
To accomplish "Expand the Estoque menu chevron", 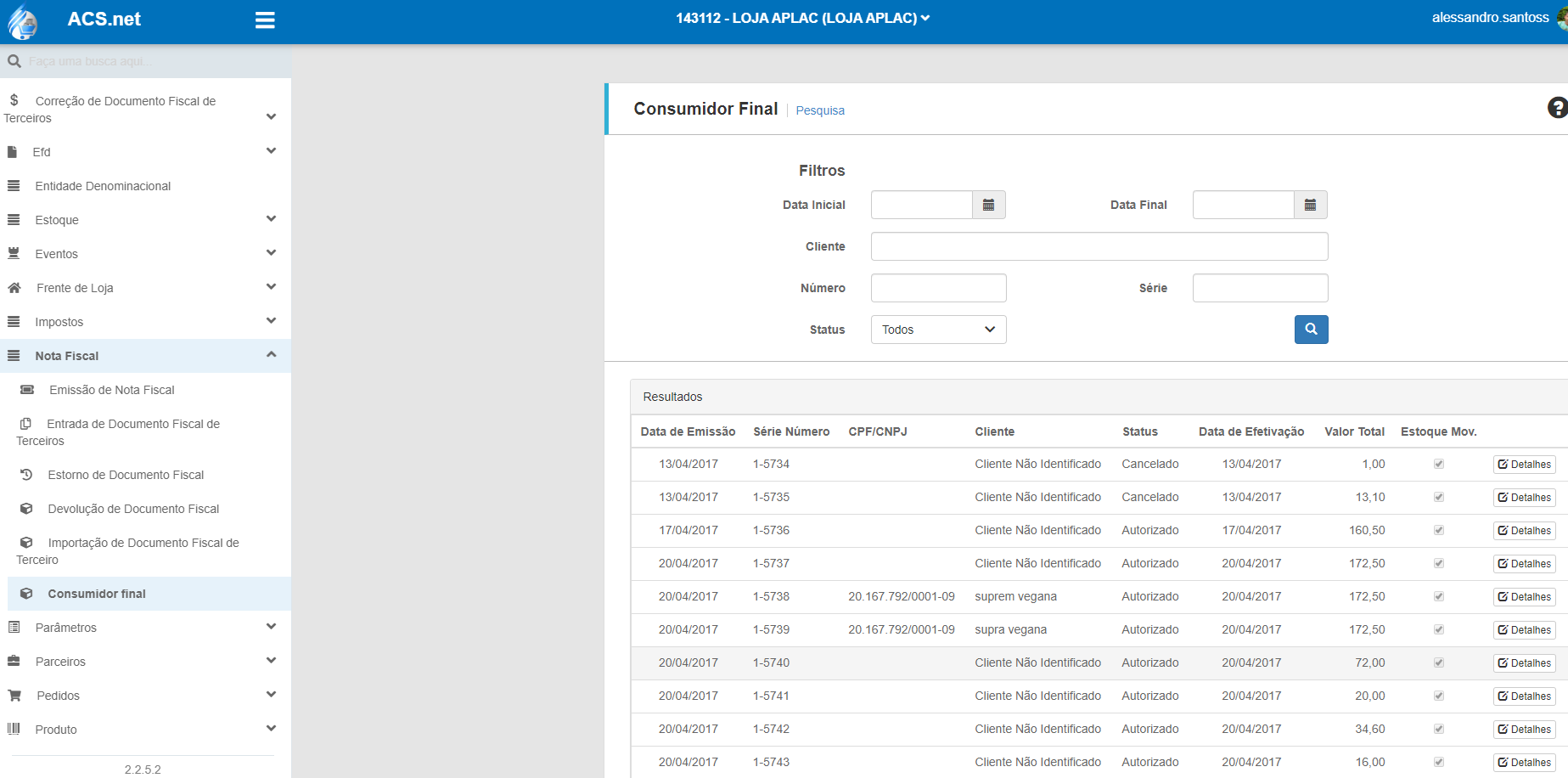I will pos(271,218).
